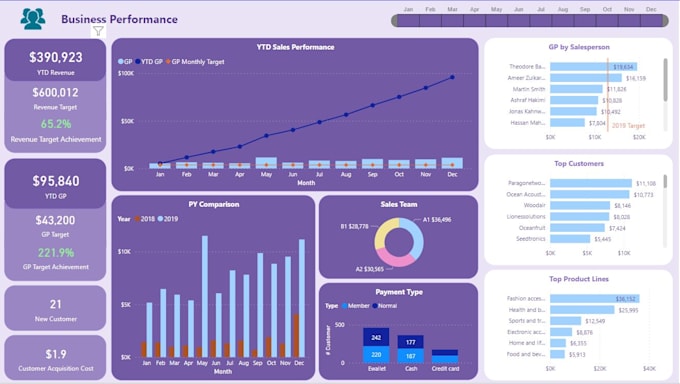This screenshot has width=680, height=384.
Task: Click the Member legend swatch in Payment Type
Action: coord(344,305)
